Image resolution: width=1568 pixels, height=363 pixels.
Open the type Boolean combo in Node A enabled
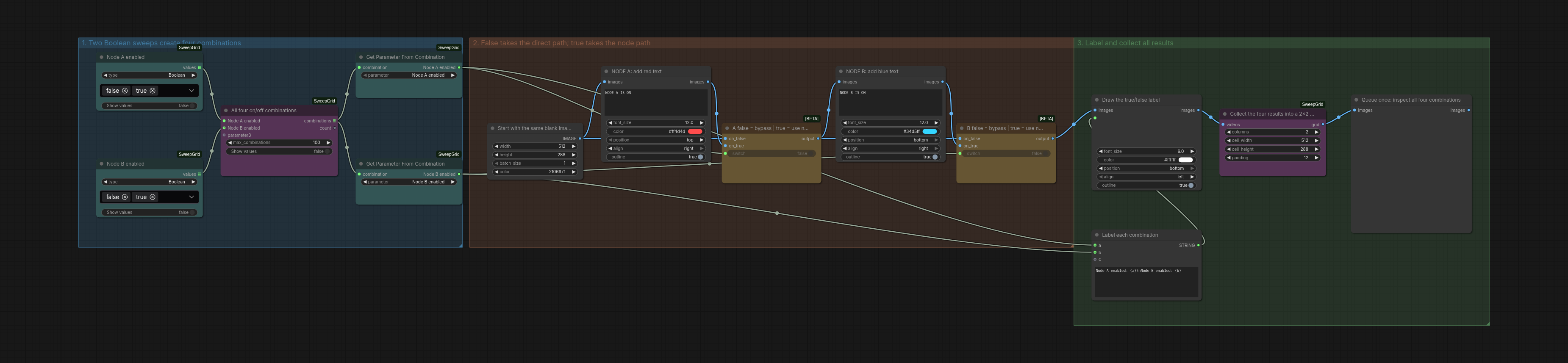pyautogui.click(x=149, y=75)
